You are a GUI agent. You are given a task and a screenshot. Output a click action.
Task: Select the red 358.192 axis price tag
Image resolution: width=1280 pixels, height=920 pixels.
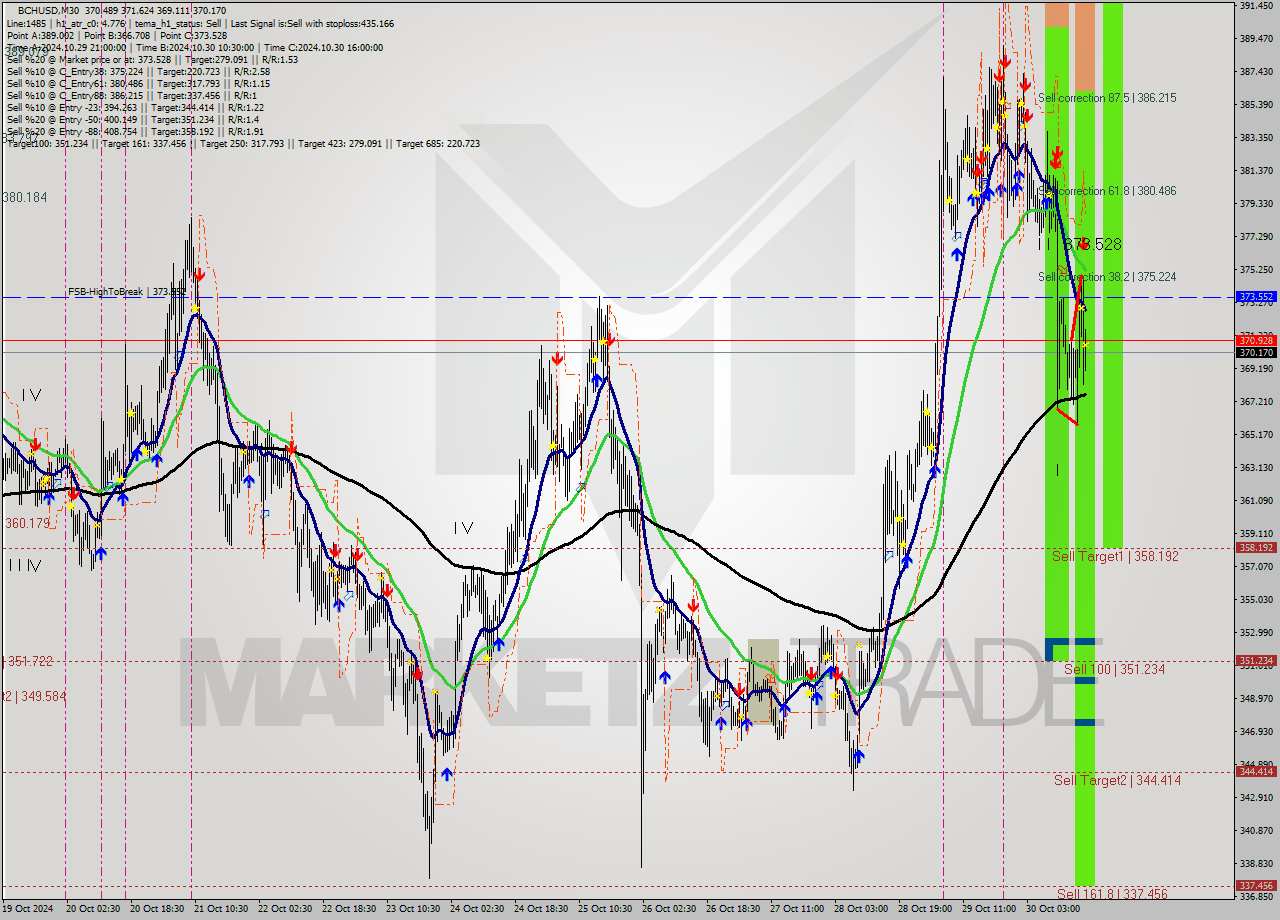point(1256,548)
